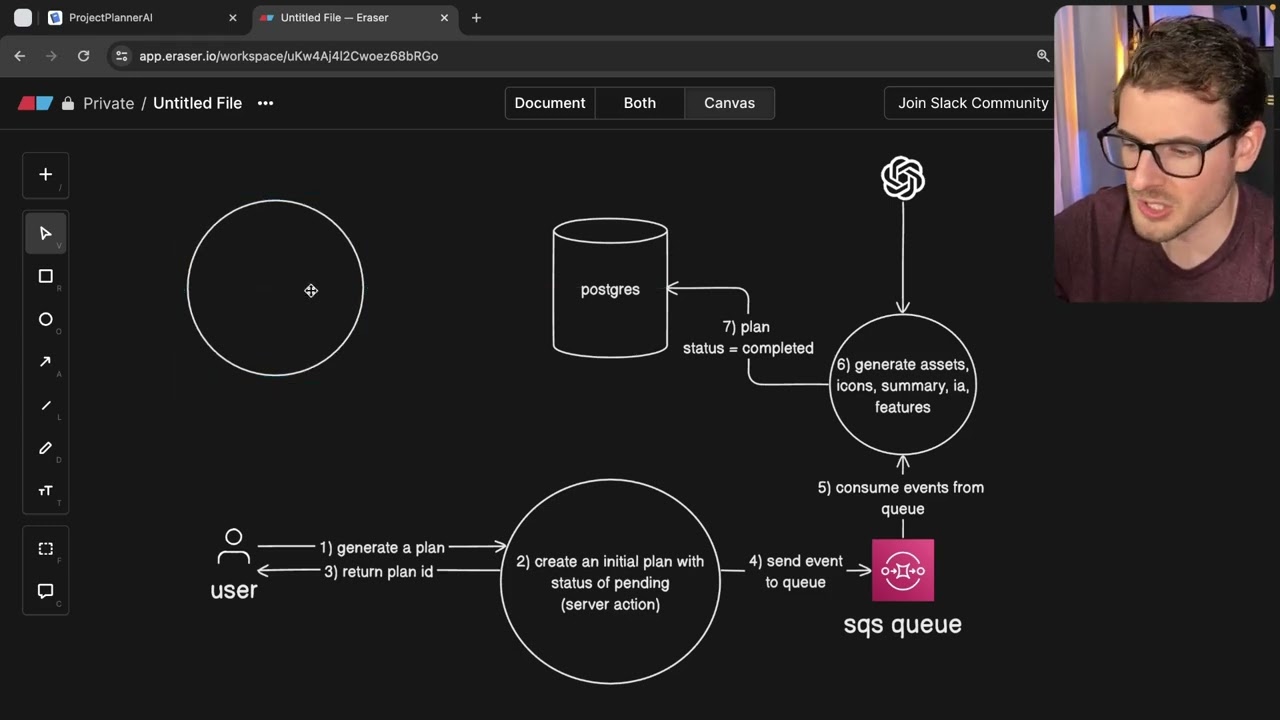Screen dimensions: 1280x720
Task: Switch to the Untitled File — Eraser tab
Action: coord(354,18)
